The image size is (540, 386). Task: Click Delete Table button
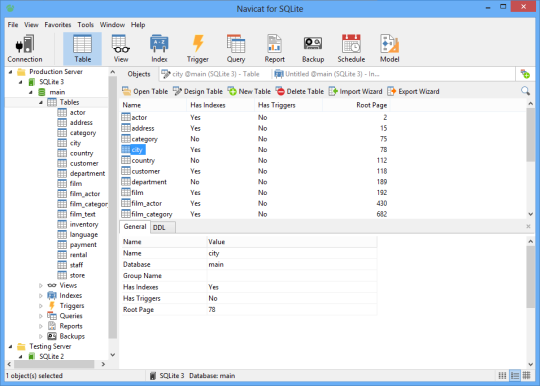coord(300,91)
